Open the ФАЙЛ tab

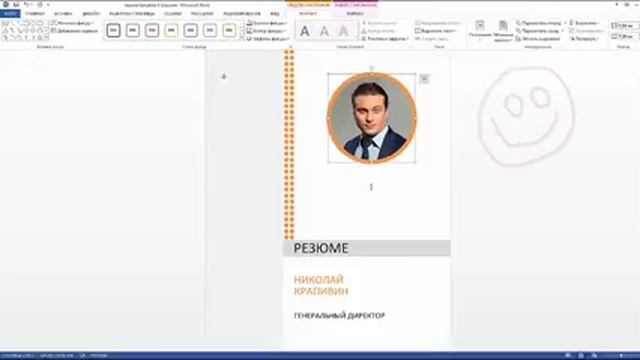(x=10, y=13)
